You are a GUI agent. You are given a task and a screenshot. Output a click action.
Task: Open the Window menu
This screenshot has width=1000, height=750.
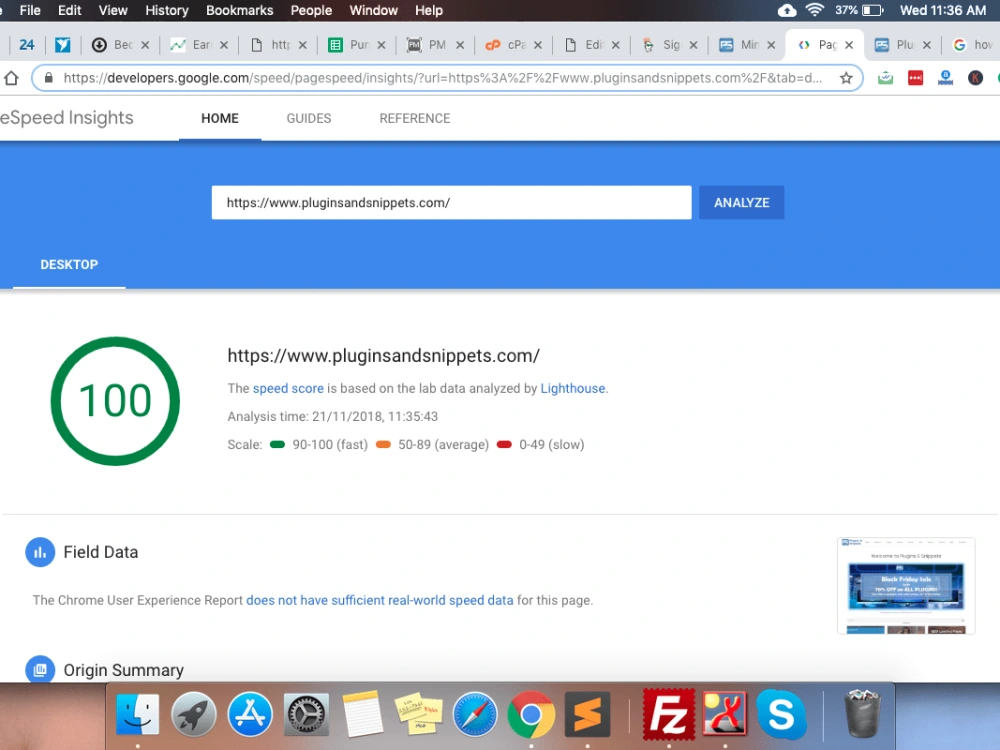coord(373,10)
